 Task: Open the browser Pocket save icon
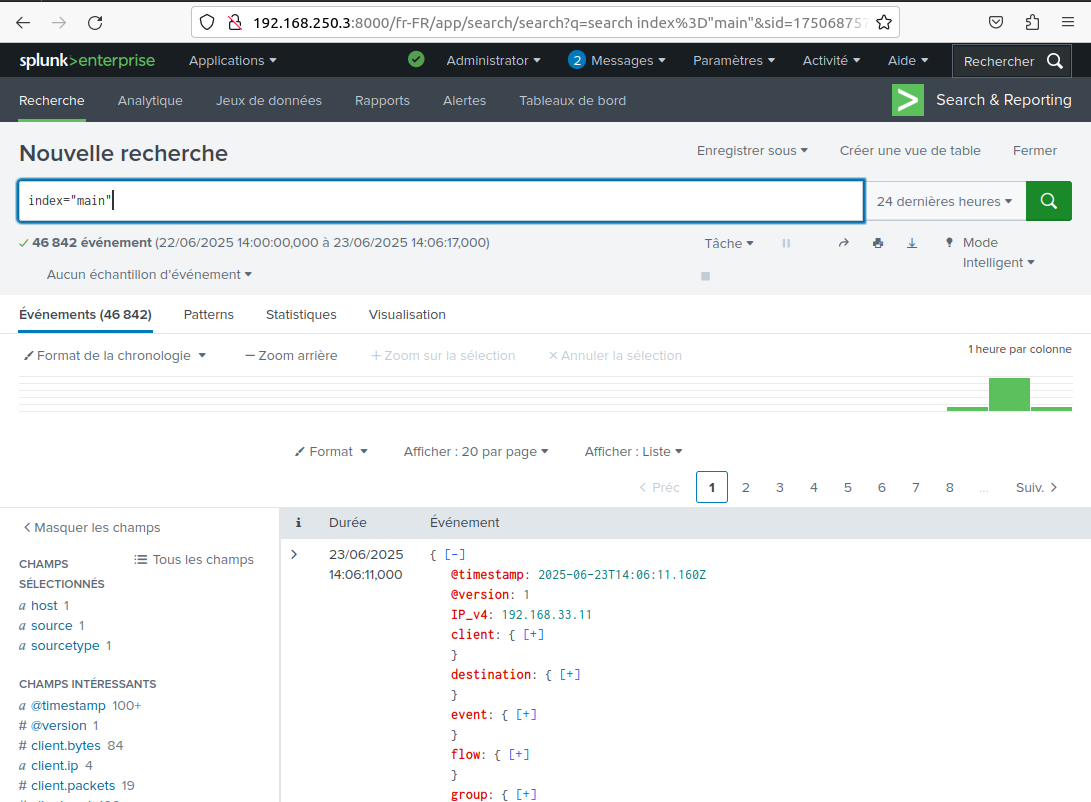coord(996,23)
